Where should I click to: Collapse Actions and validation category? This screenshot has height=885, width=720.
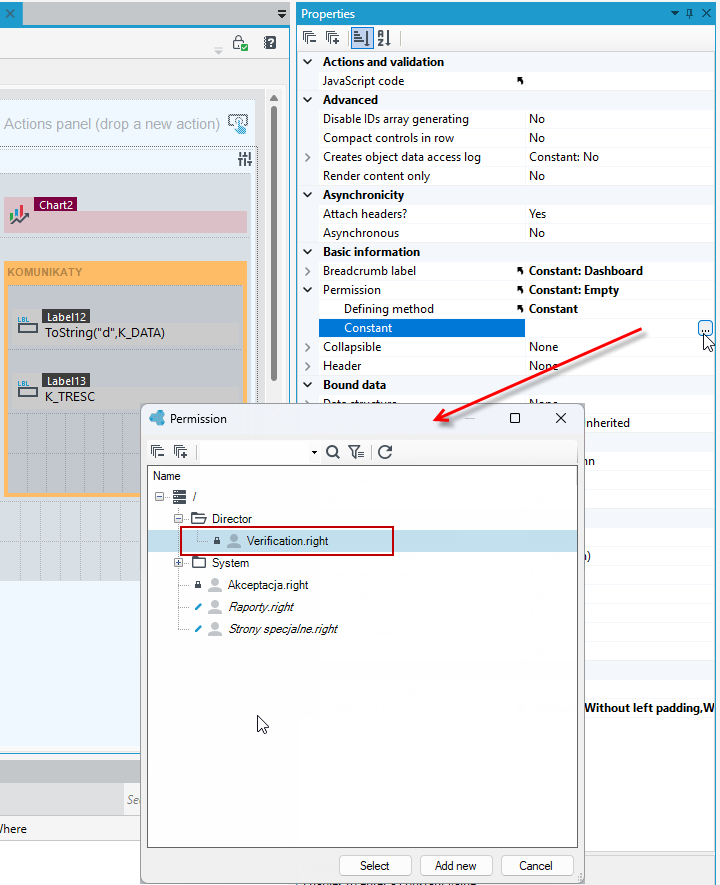pyautogui.click(x=308, y=62)
